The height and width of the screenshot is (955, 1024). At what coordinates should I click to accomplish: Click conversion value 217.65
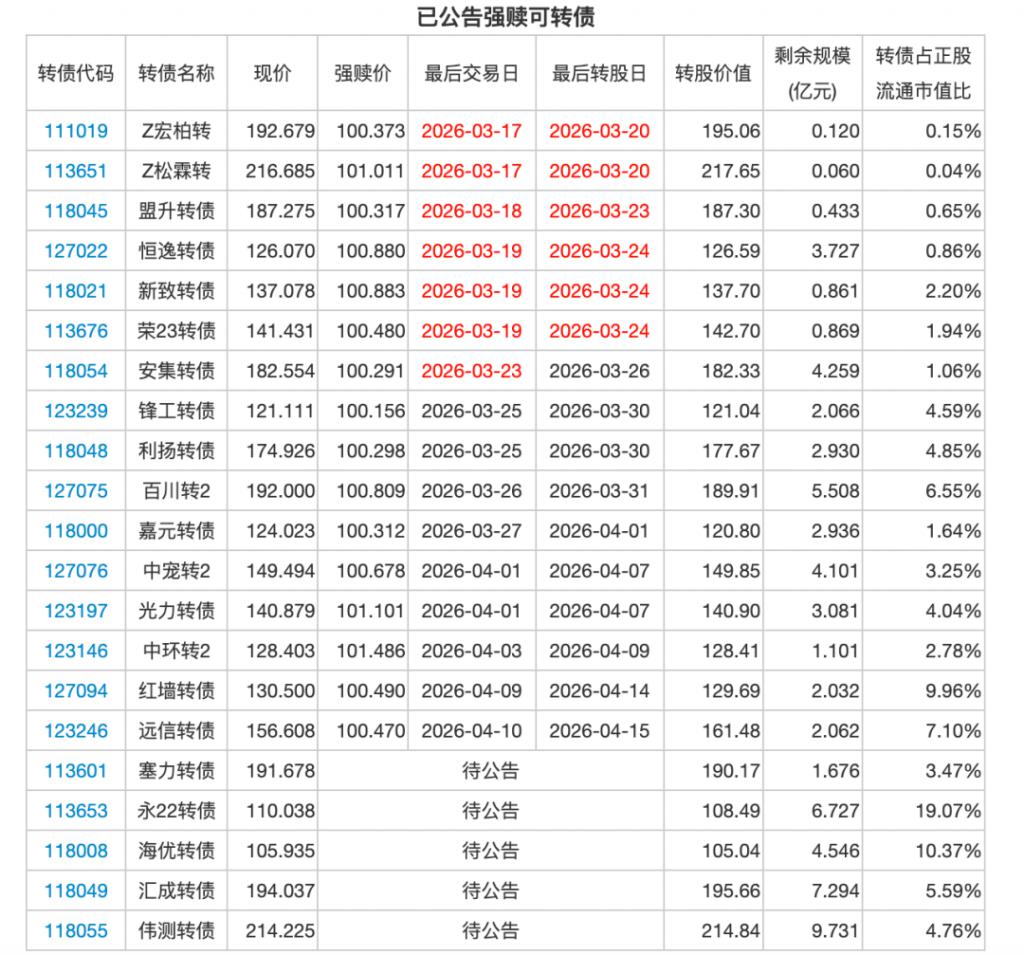click(x=731, y=171)
